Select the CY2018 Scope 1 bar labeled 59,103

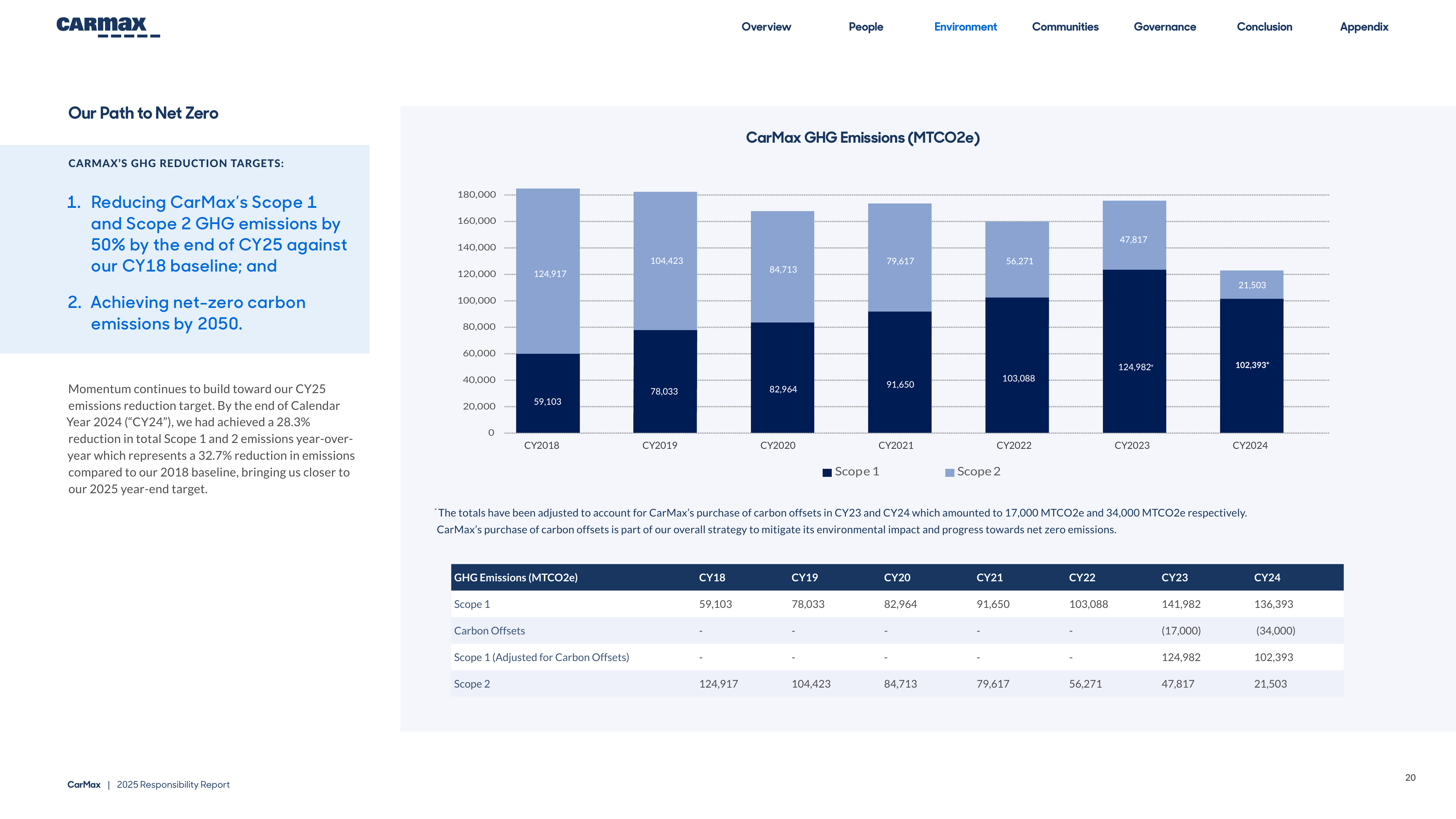(548, 393)
